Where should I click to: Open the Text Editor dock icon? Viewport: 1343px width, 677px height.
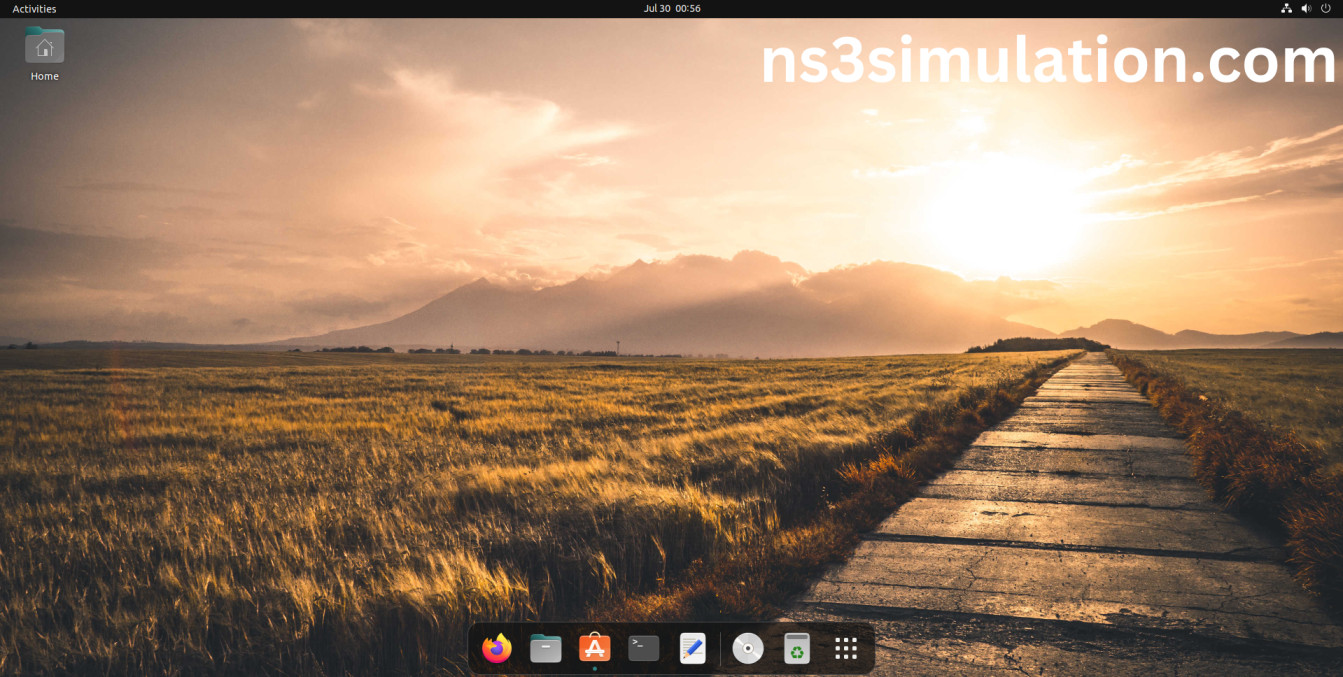pyautogui.click(x=692, y=649)
